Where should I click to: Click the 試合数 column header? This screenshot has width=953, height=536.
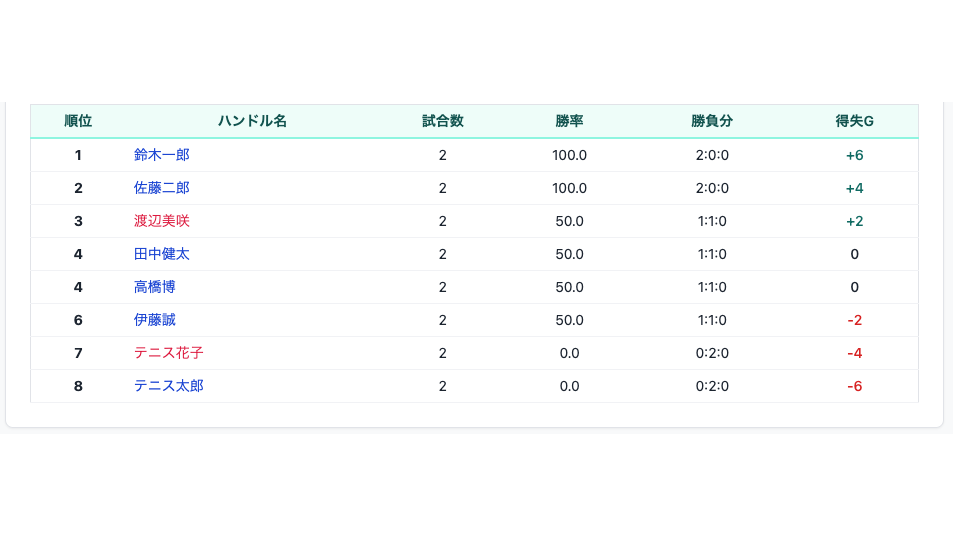[442, 121]
